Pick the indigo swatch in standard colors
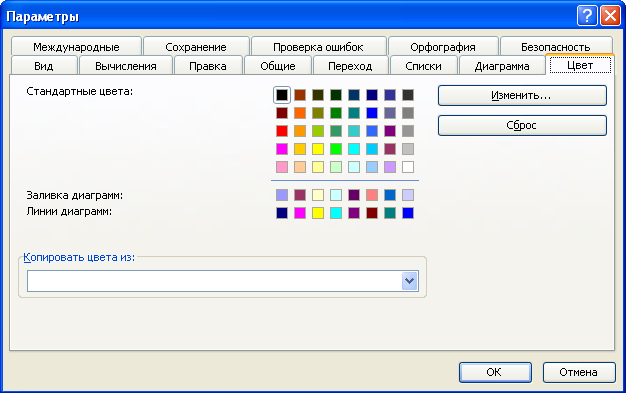 (x=390, y=95)
